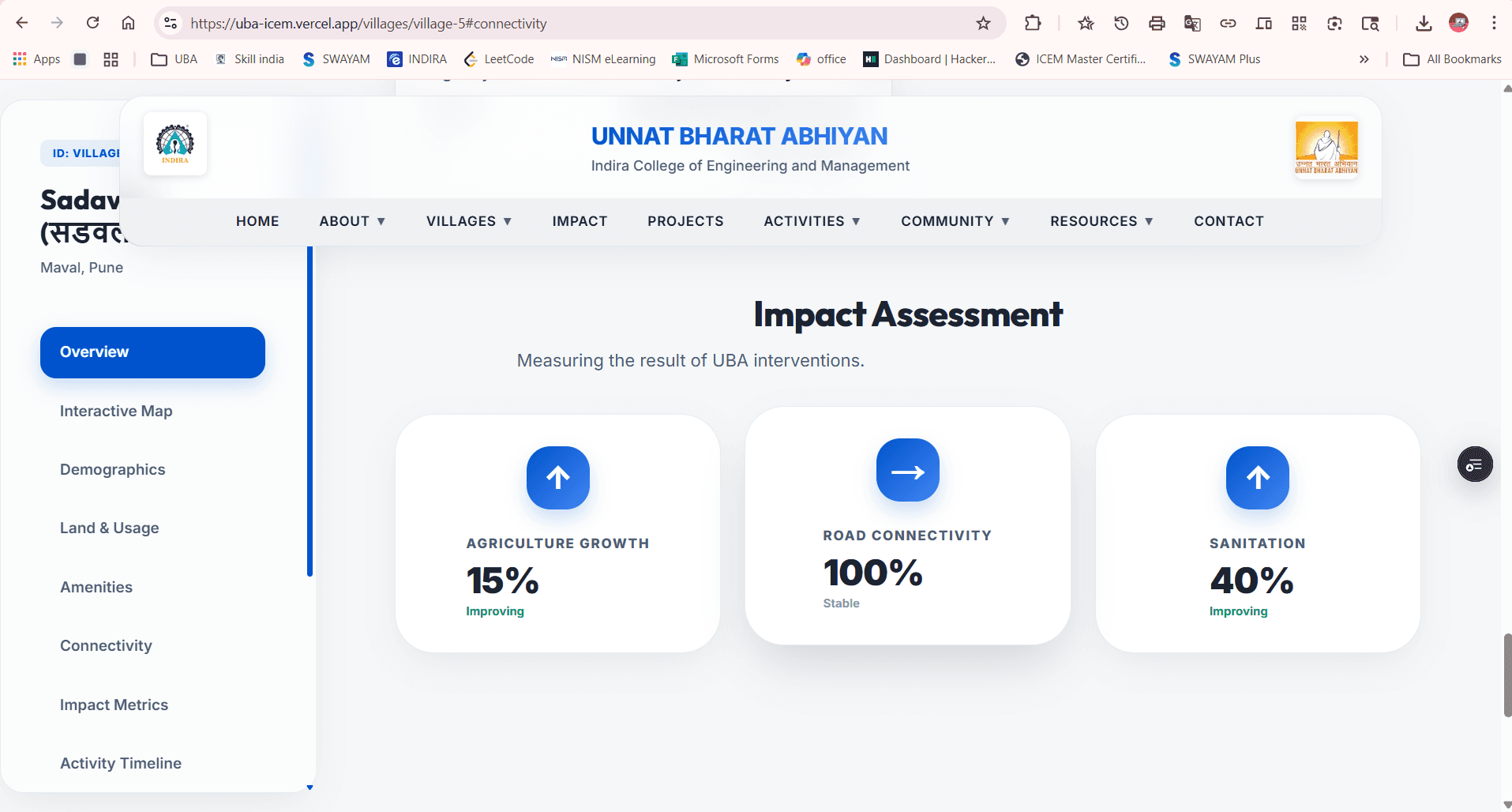Select Overview in the sidebar

pos(152,352)
